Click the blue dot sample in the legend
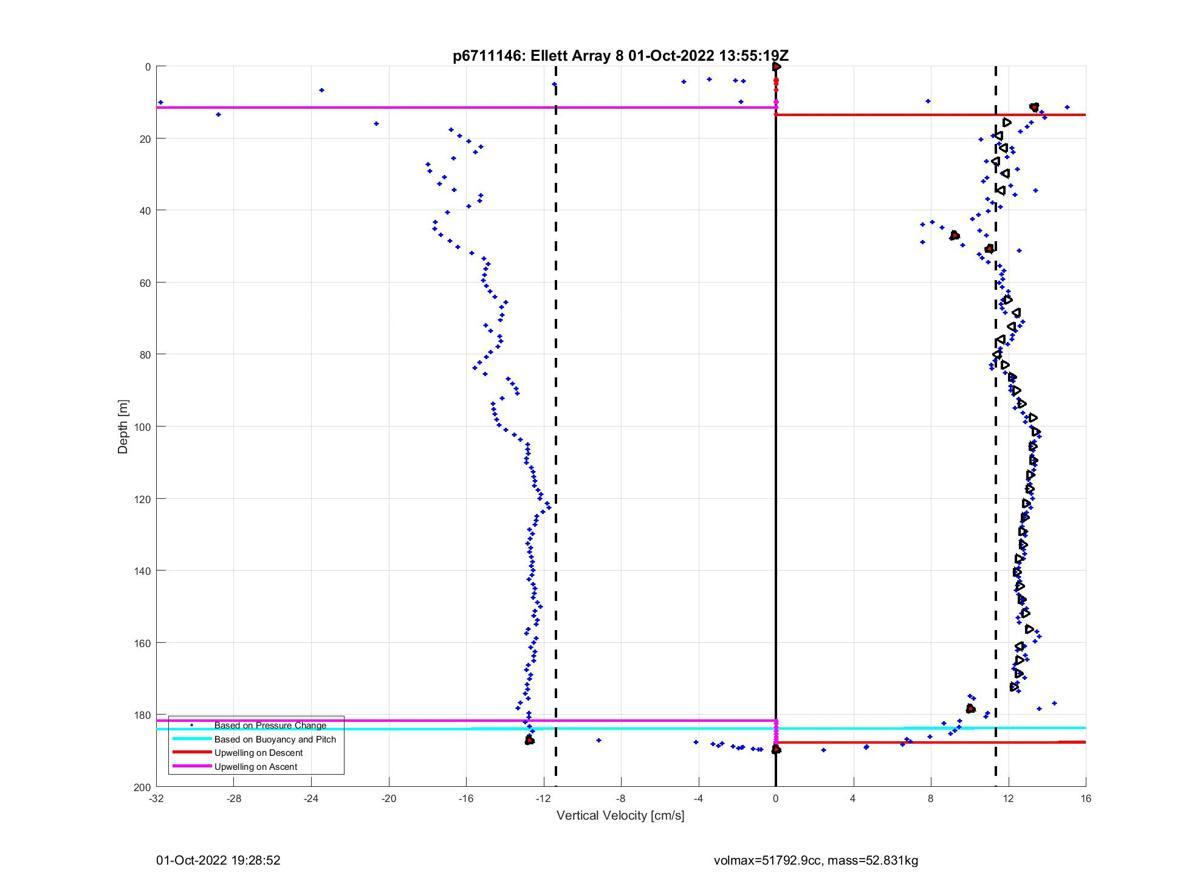This screenshot has height=885, width=1200. [191, 725]
